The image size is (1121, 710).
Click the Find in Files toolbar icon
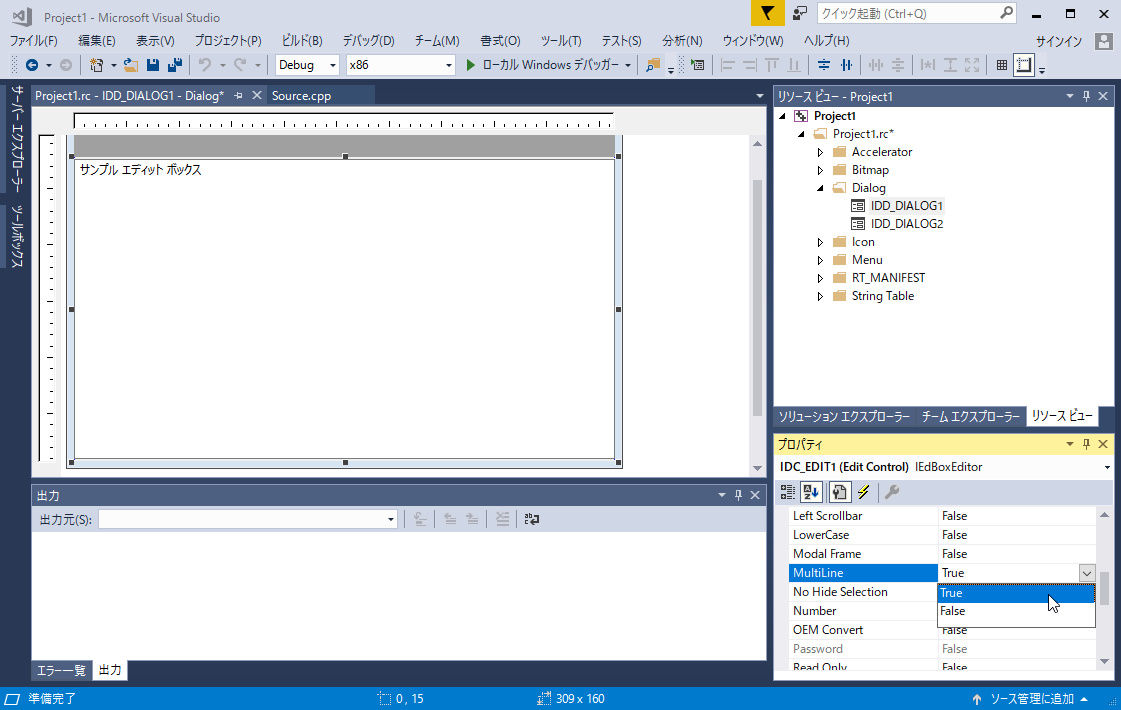point(653,65)
